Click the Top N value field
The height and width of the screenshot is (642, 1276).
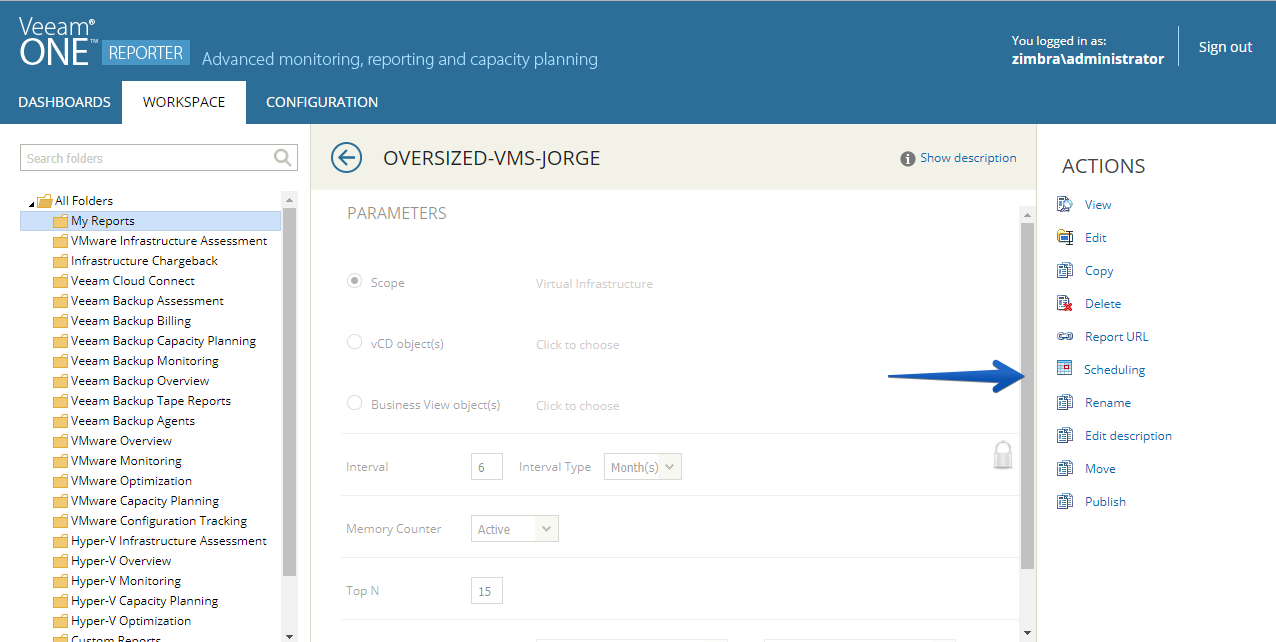pyautogui.click(x=487, y=591)
